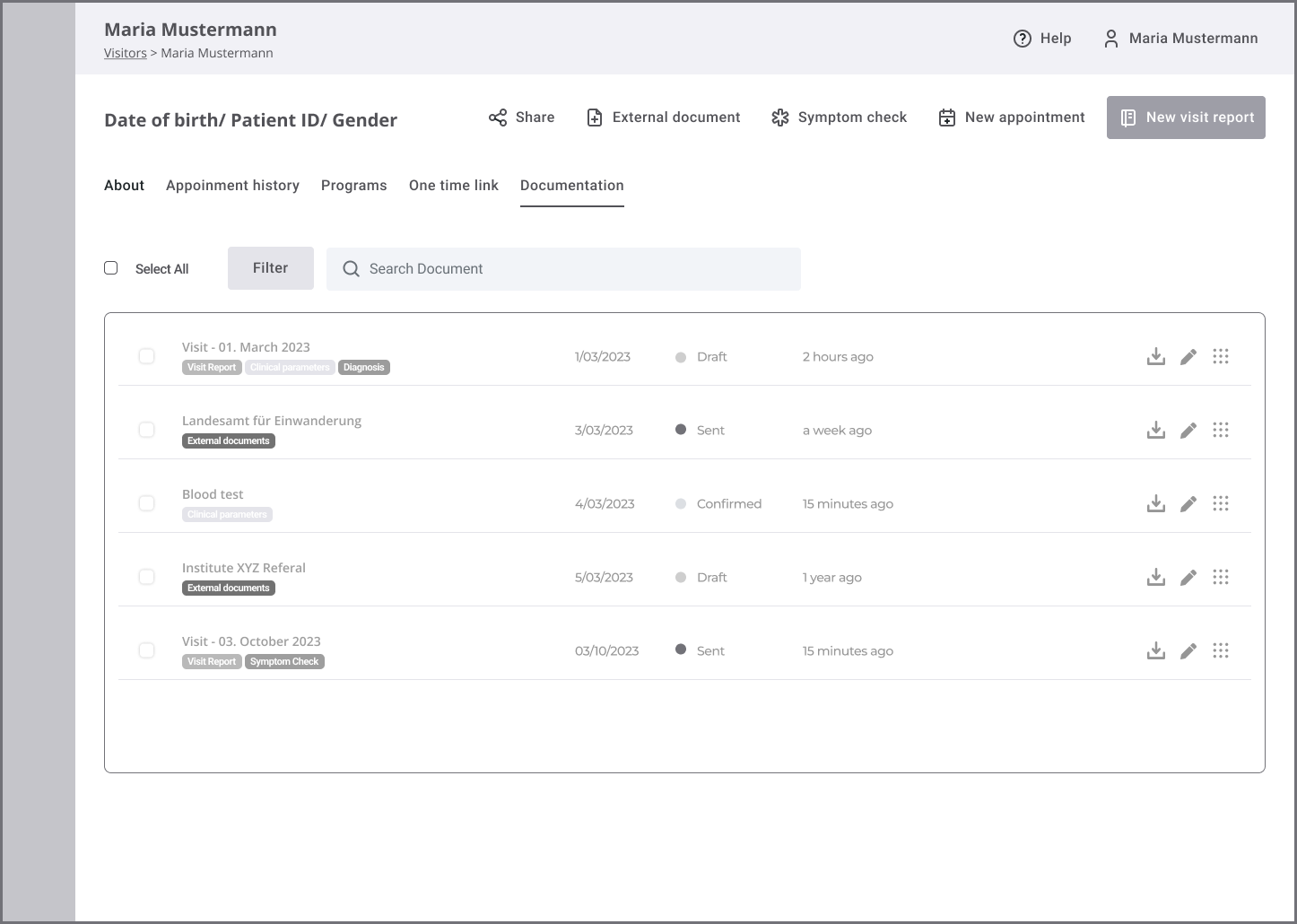Open grid menu for Visit - 01. March 2023

(1221, 356)
